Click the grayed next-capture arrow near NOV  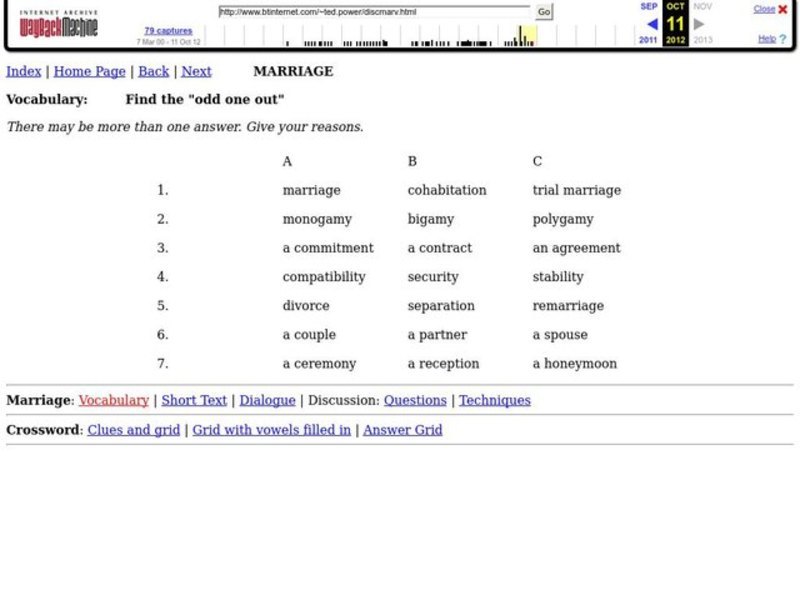(x=697, y=22)
